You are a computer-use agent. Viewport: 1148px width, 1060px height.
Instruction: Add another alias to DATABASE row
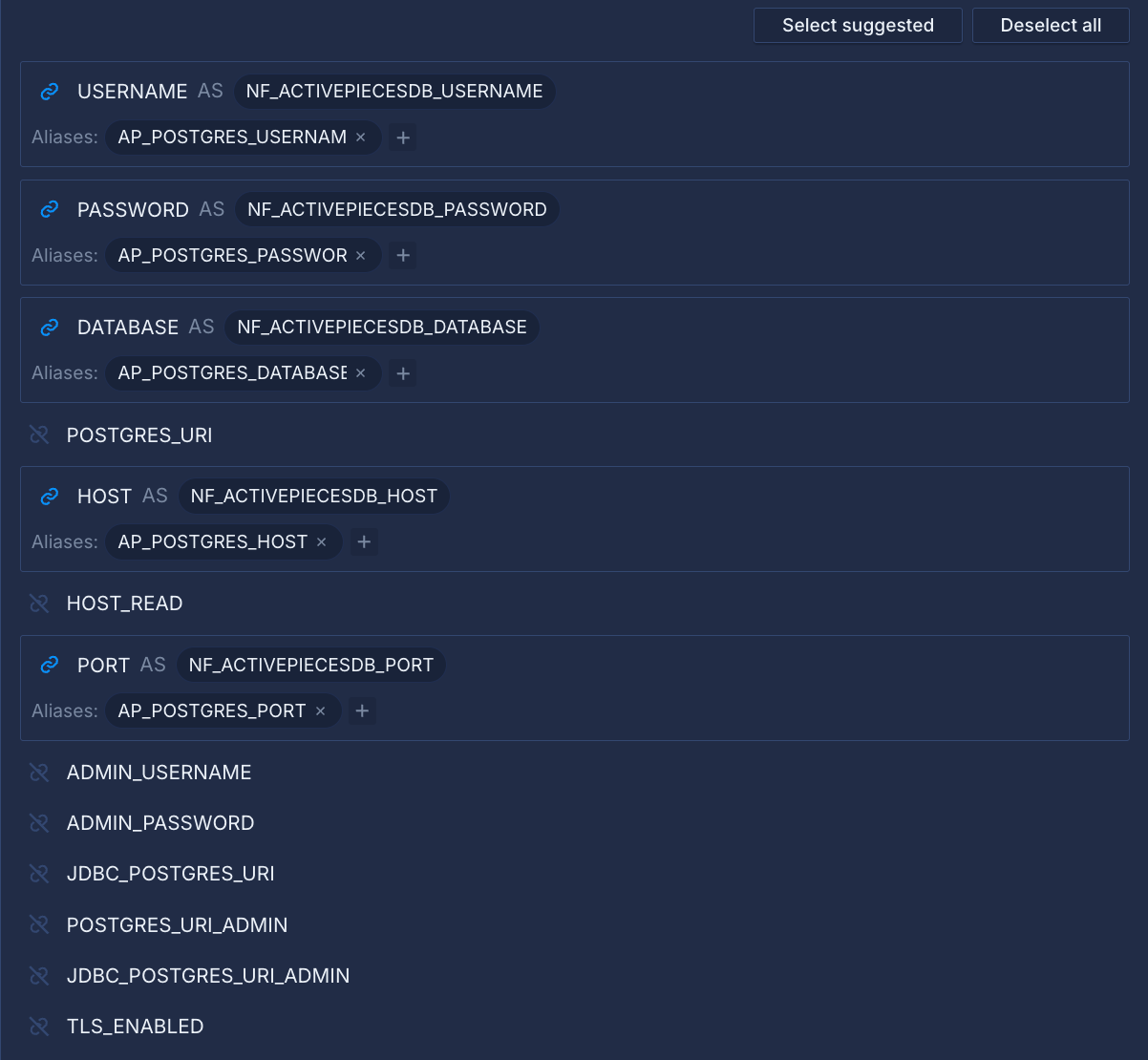[403, 373]
